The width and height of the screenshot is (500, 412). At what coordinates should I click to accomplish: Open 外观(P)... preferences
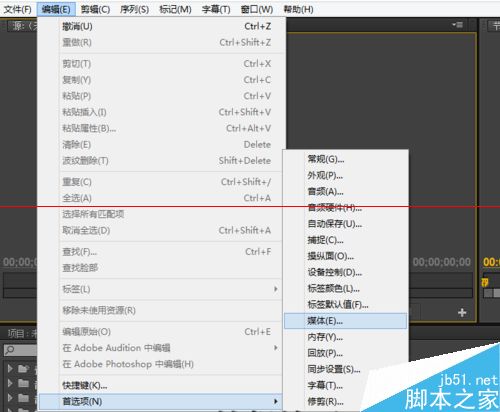pos(345,175)
